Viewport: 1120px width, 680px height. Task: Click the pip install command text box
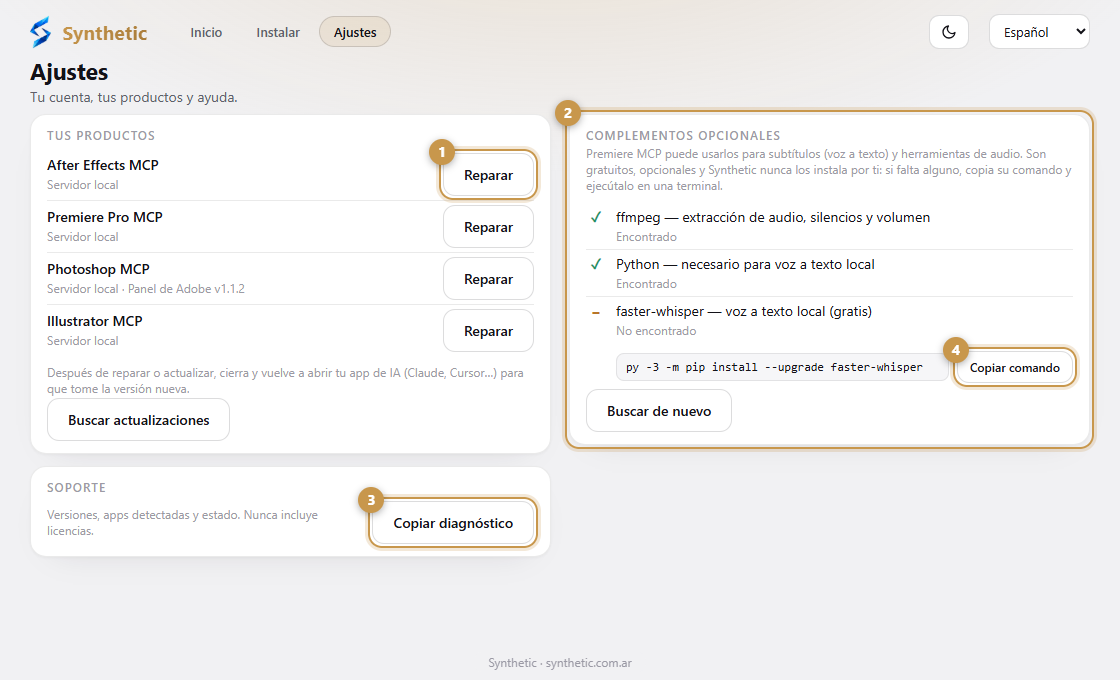click(x=782, y=367)
